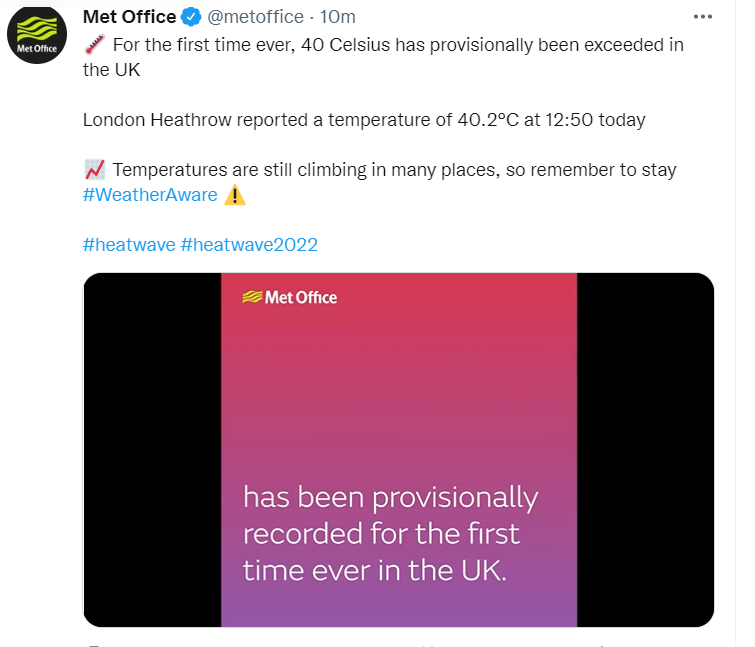Click the Met Office display name
The width and height of the screenshot is (755, 647).
(130, 17)
